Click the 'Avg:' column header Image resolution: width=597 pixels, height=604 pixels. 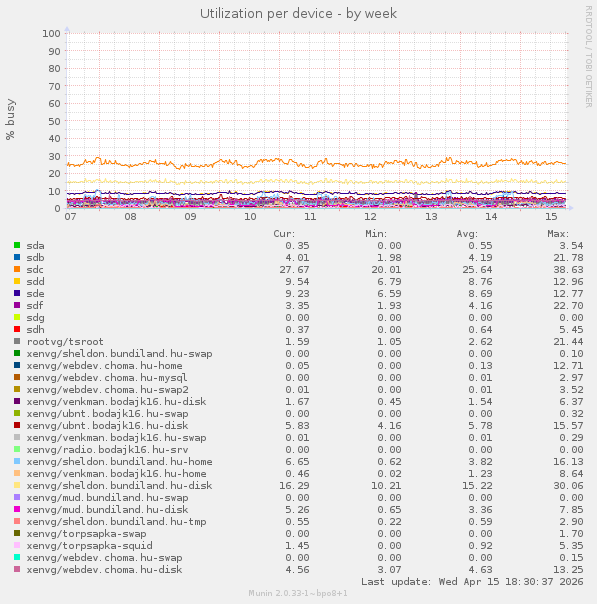coord(467,234)
